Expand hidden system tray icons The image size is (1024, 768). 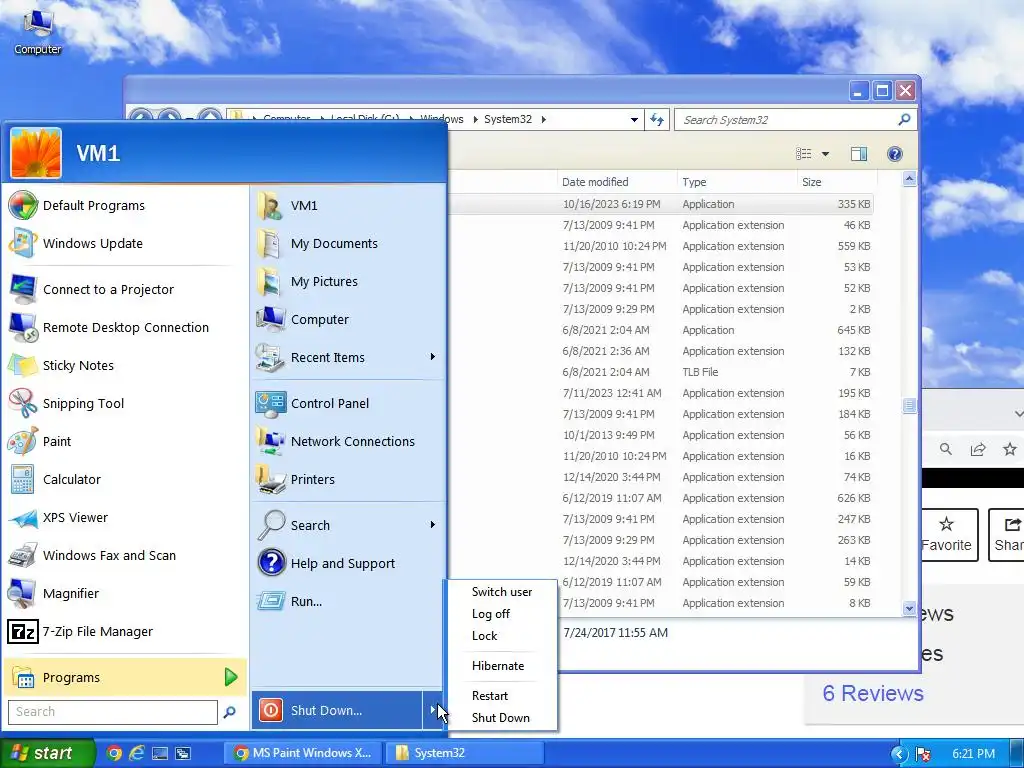tap(899, 754)
